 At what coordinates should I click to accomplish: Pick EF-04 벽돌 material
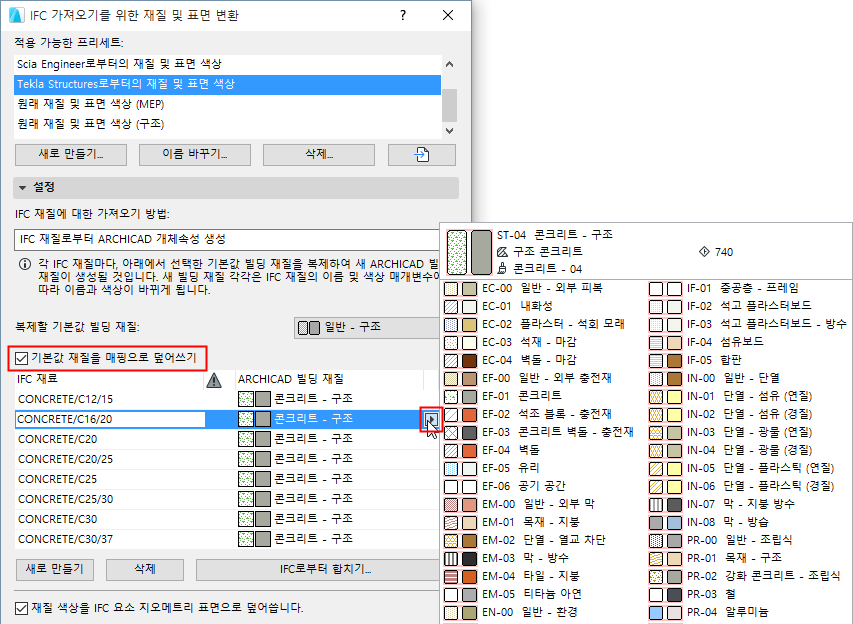(x=541, y=450)
